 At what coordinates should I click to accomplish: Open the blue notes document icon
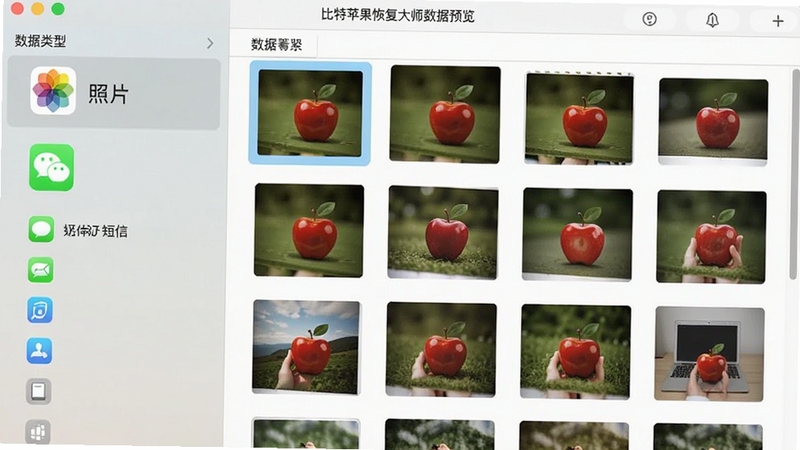tap(40, 310)
